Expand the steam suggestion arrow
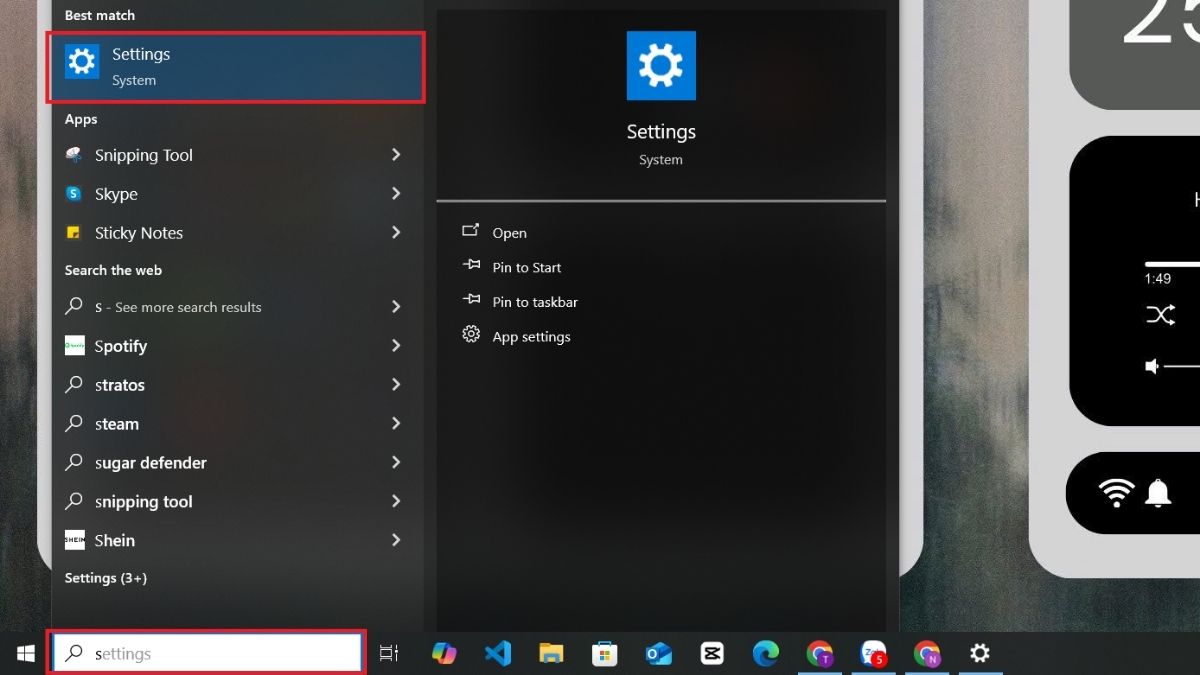 (x=396, y=423)
